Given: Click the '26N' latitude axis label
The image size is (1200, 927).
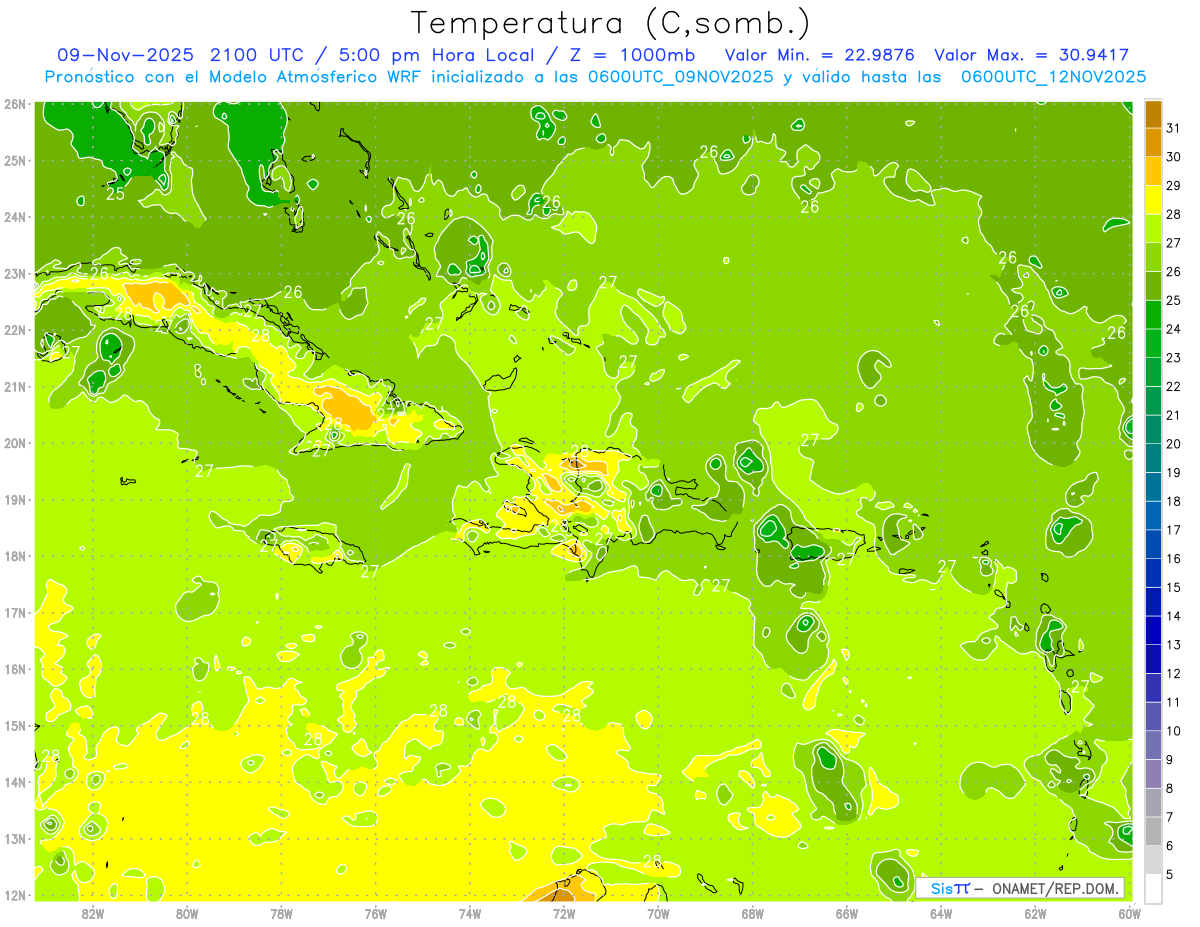Looking at the screenshot, I should [15, 104].
